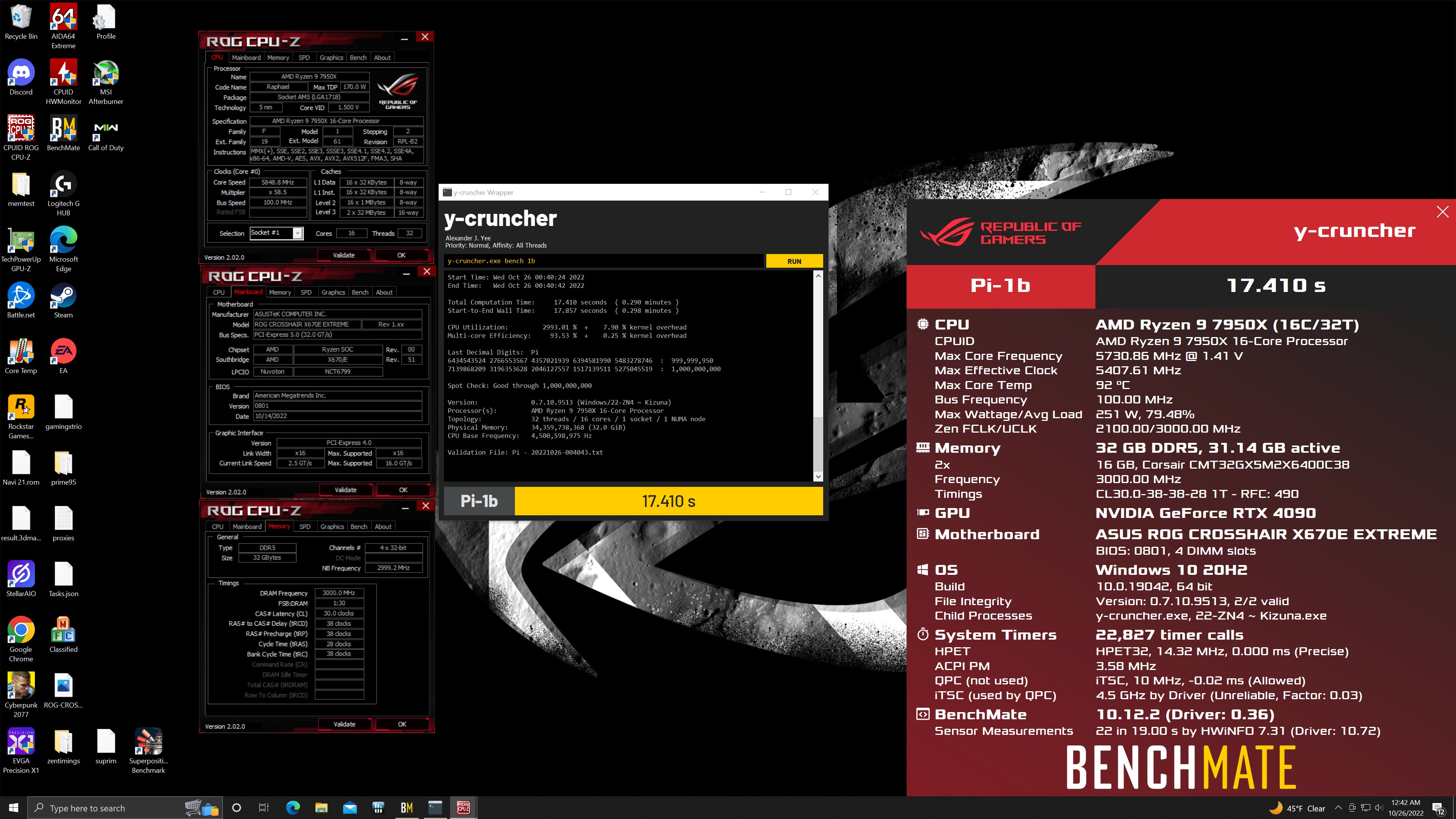The image size is (1456, 819).
Task: Click Validate in the middle CPU-Z window
Action: tap(345, 490)
